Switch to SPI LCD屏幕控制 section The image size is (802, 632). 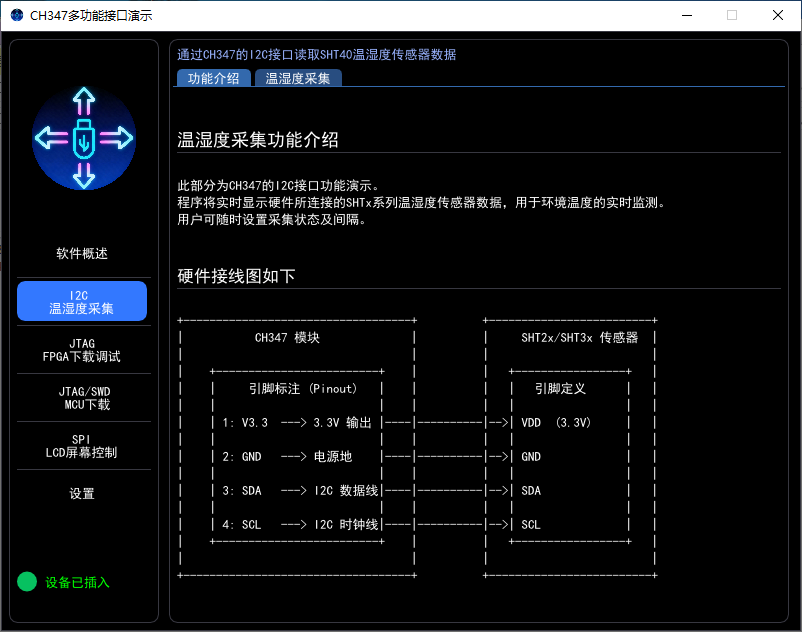(x=82, y=446)
